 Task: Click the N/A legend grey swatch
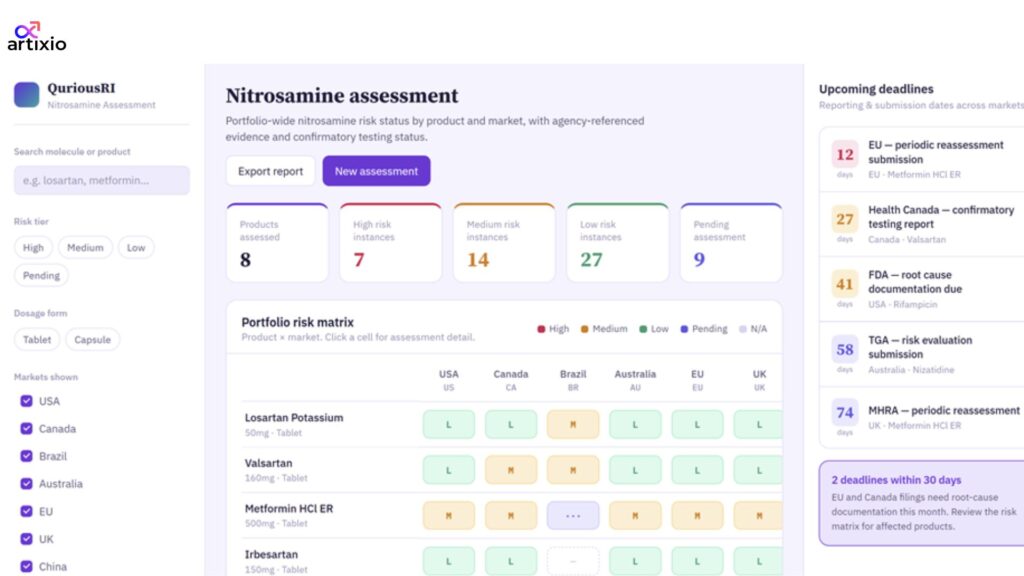pyautogui.click(x=743, y=329)
